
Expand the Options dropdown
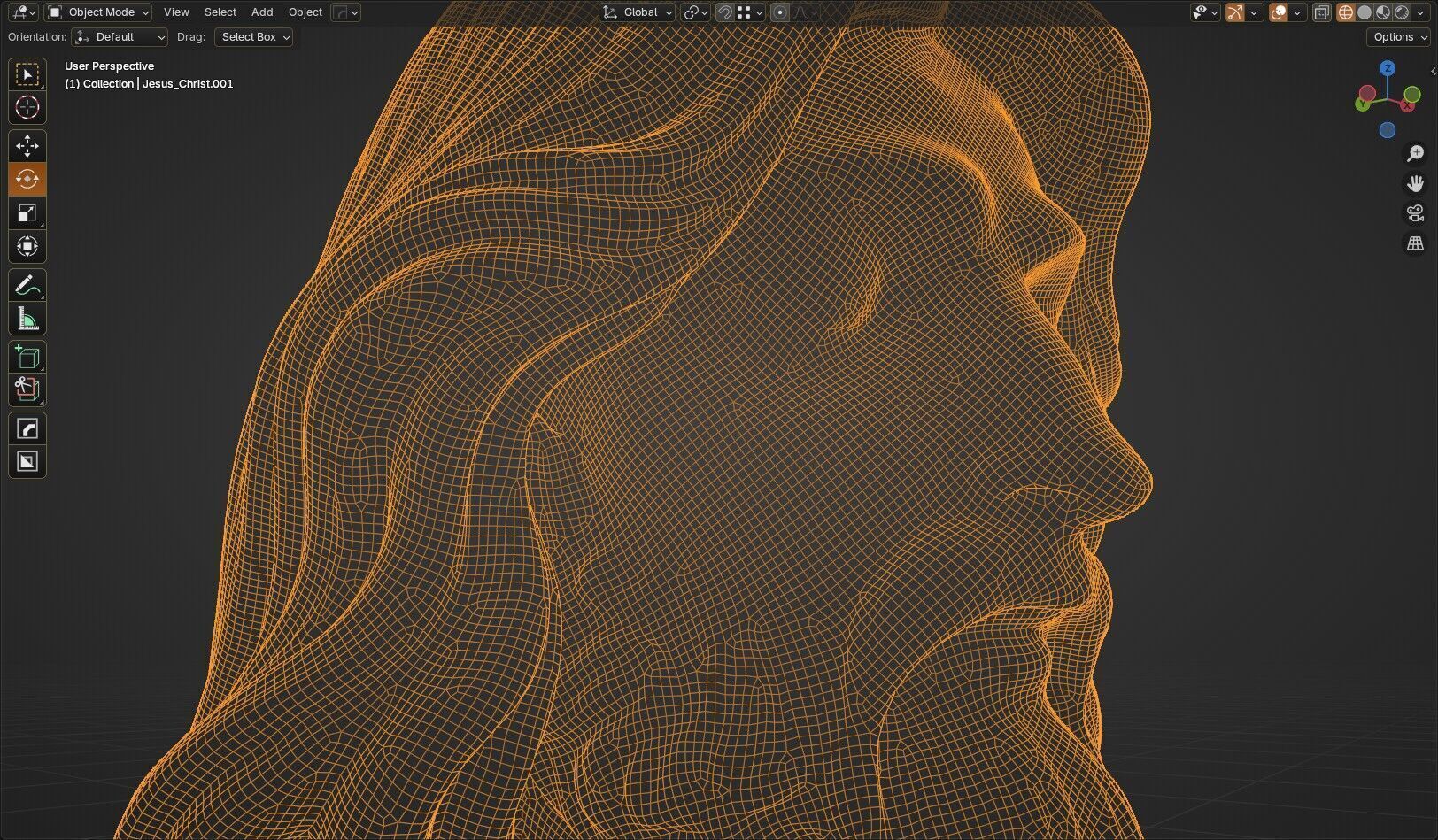click(1399, 37)
